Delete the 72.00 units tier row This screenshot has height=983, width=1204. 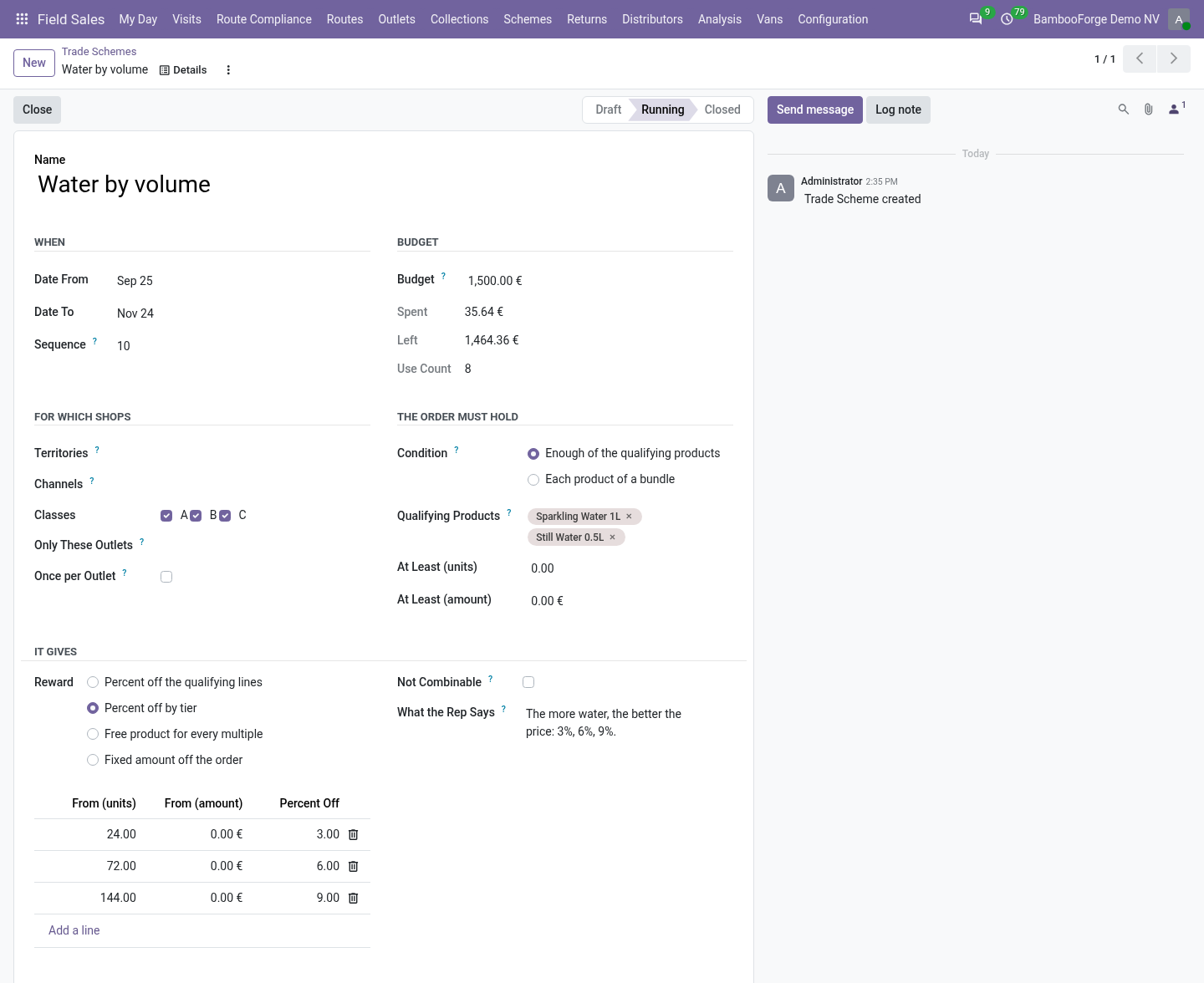pyautogui.click(x=353, y=866)
